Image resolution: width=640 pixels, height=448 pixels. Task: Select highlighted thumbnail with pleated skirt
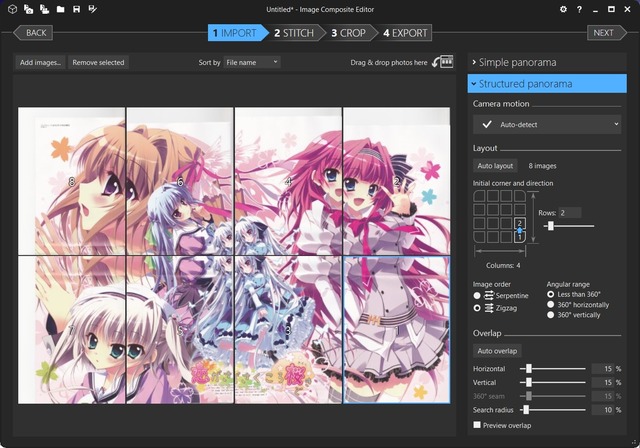(397, 330)
